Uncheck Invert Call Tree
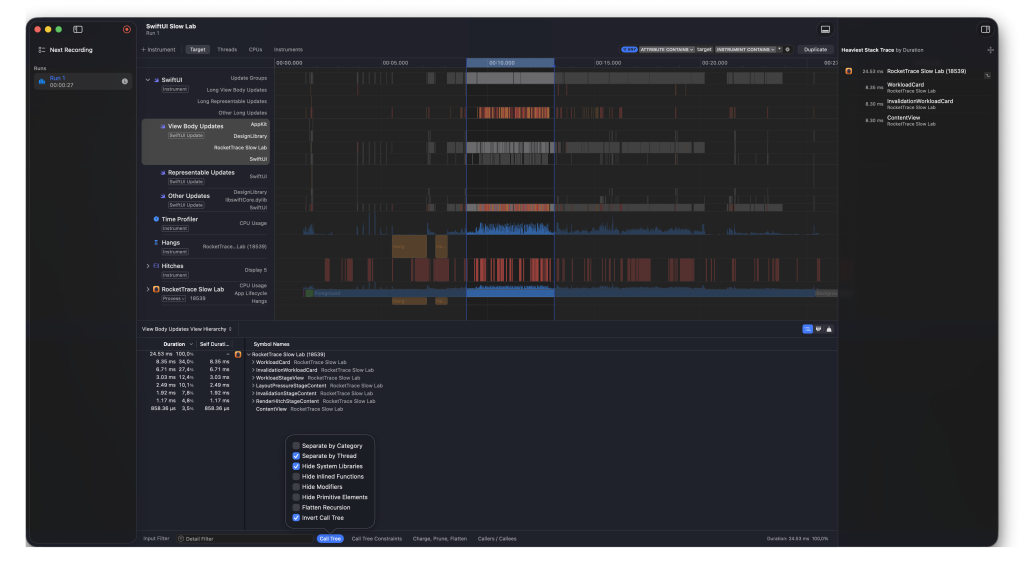 [x=296, y=518]
